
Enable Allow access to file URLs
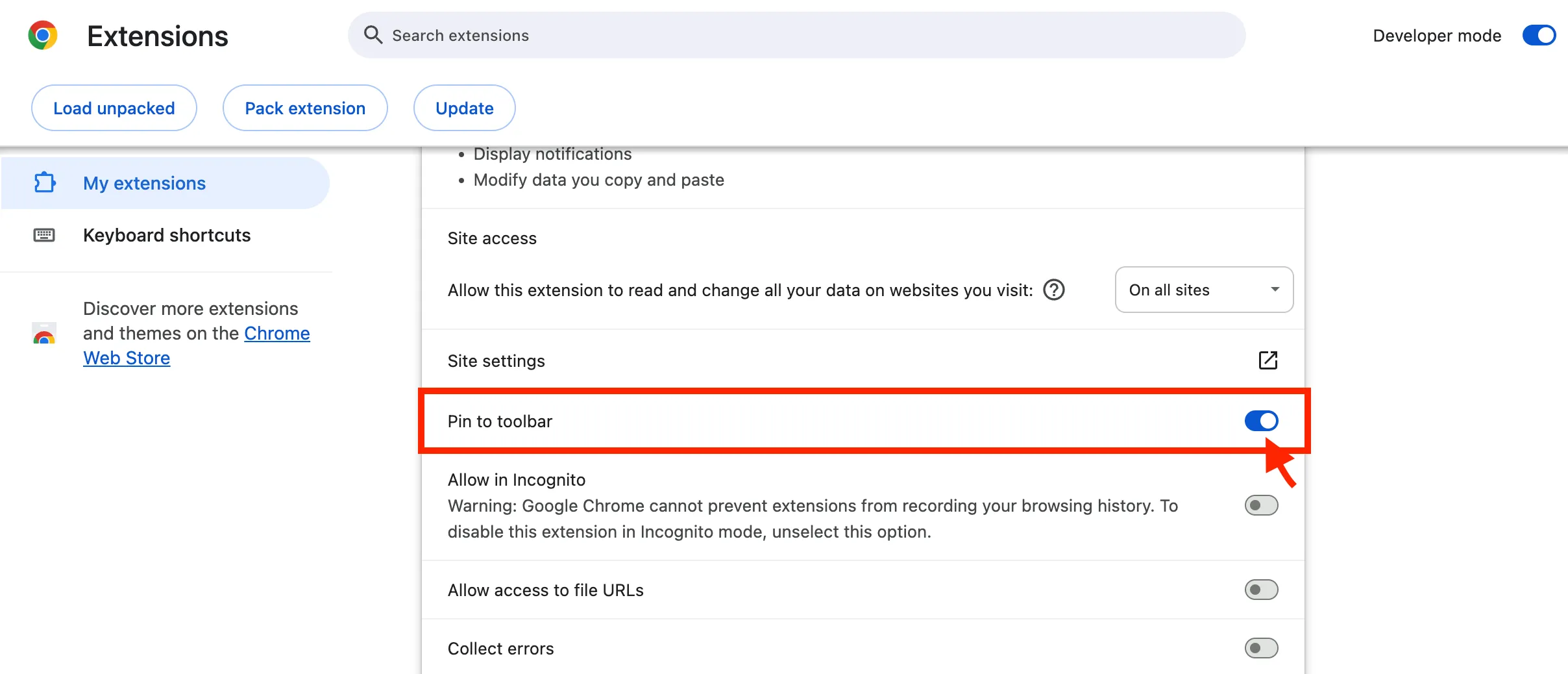(x=1261, y=590)
